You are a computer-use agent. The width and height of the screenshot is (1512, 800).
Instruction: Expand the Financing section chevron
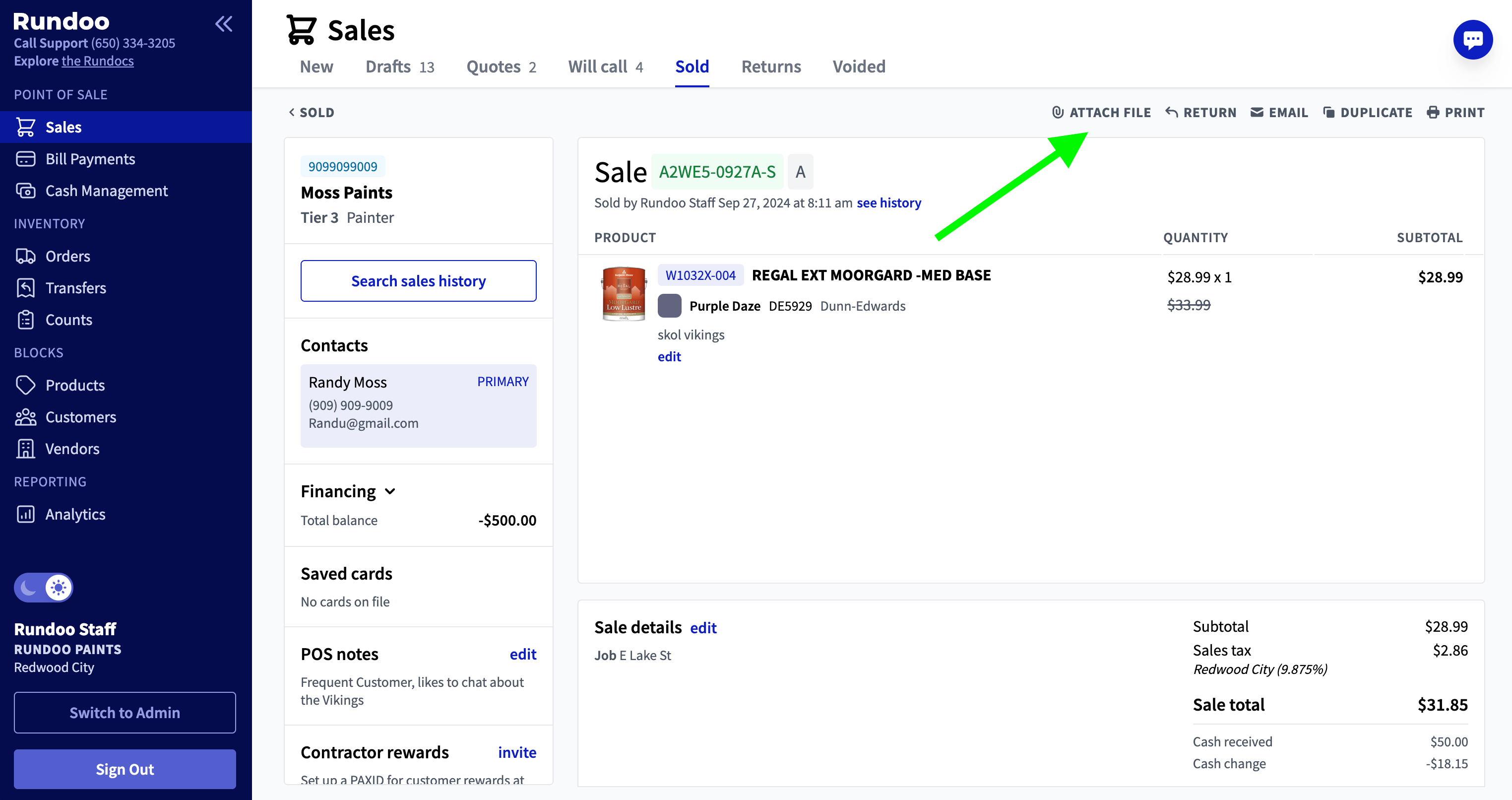tap(390, 492)
